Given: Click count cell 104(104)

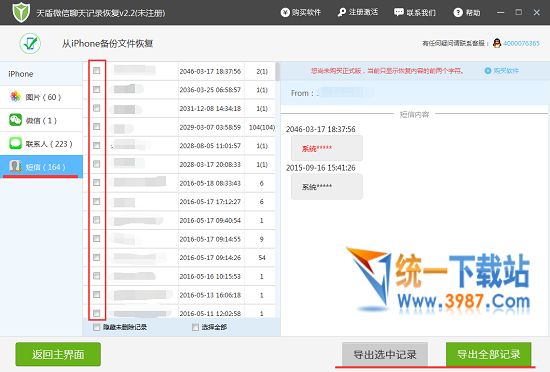Looking at the screenshot, I should 262,127.
